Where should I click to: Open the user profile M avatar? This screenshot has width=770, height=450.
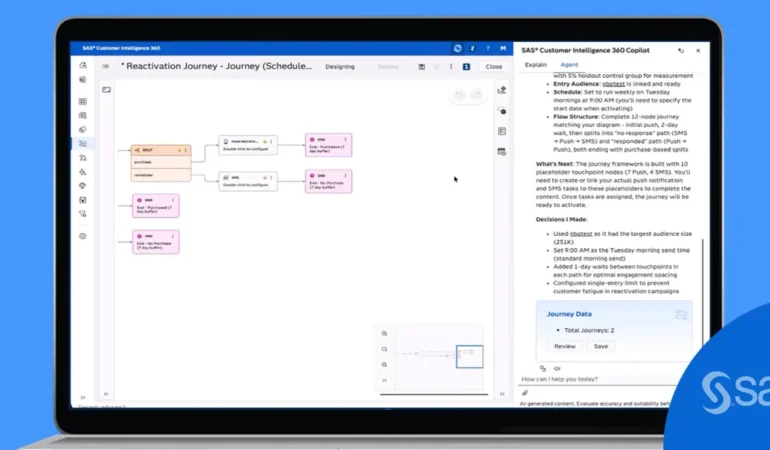click(503, 48)
